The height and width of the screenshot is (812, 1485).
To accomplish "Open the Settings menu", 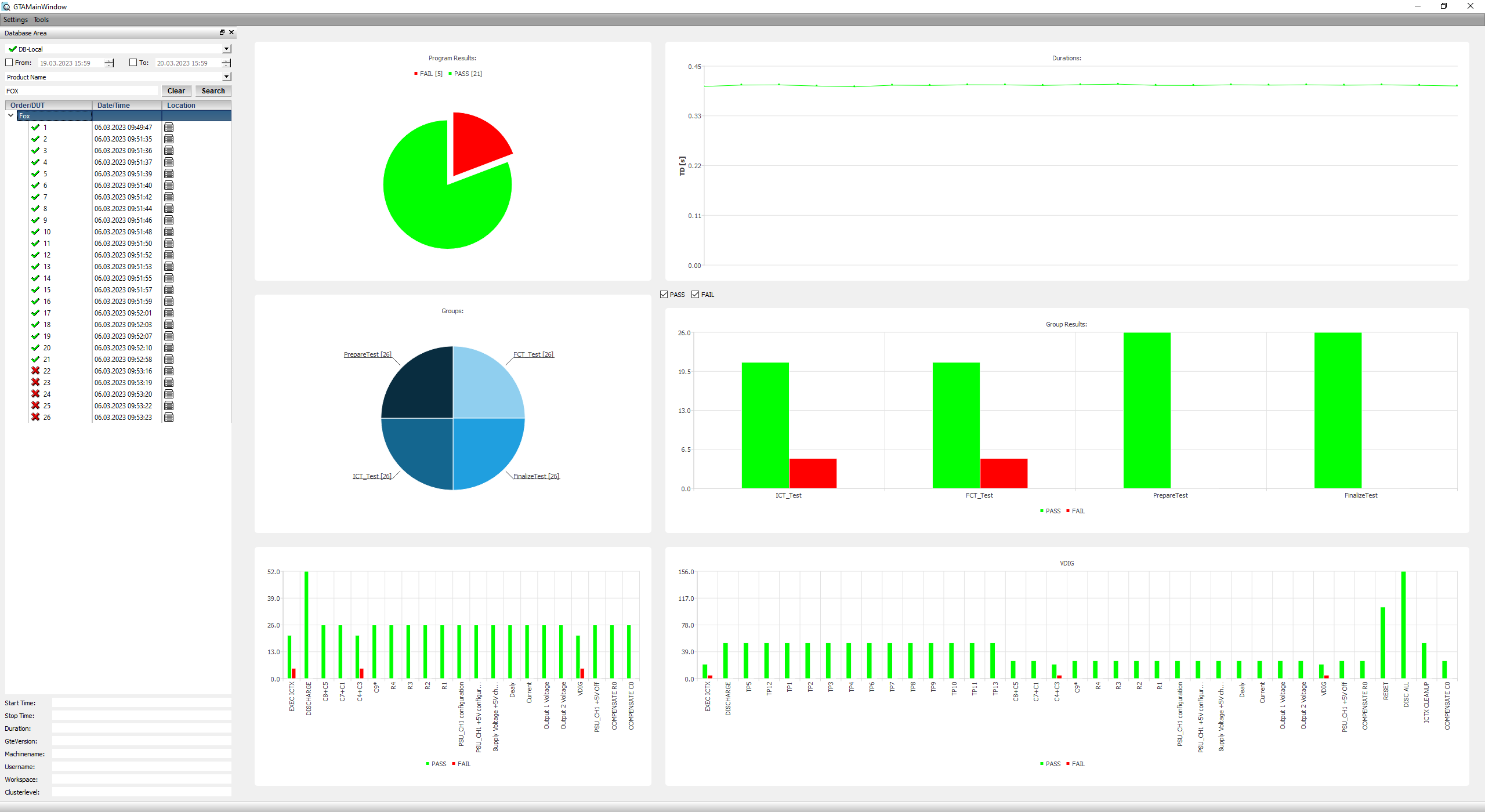I will click(15, 20).
